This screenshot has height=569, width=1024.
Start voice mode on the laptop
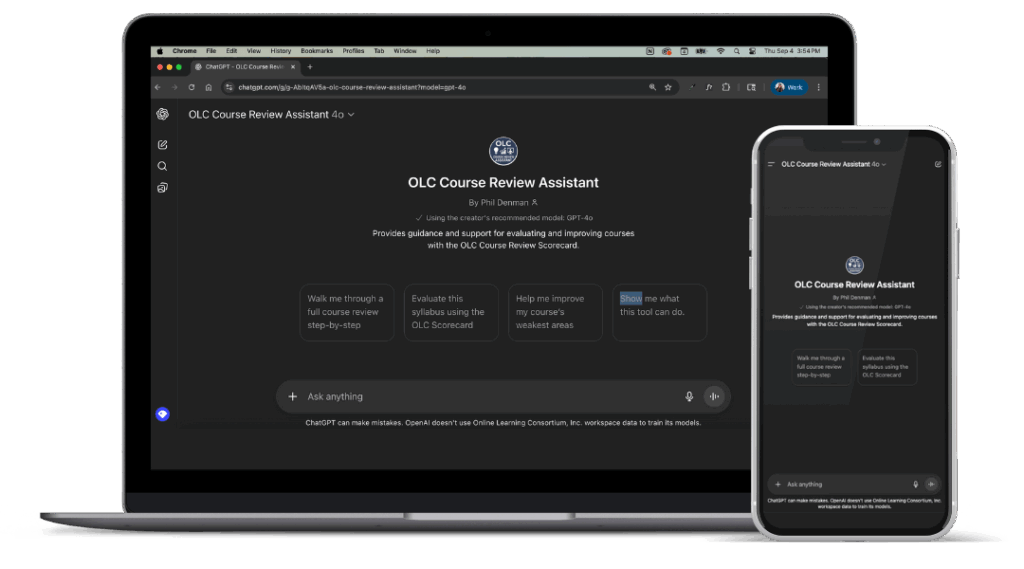tap(714, 397)
